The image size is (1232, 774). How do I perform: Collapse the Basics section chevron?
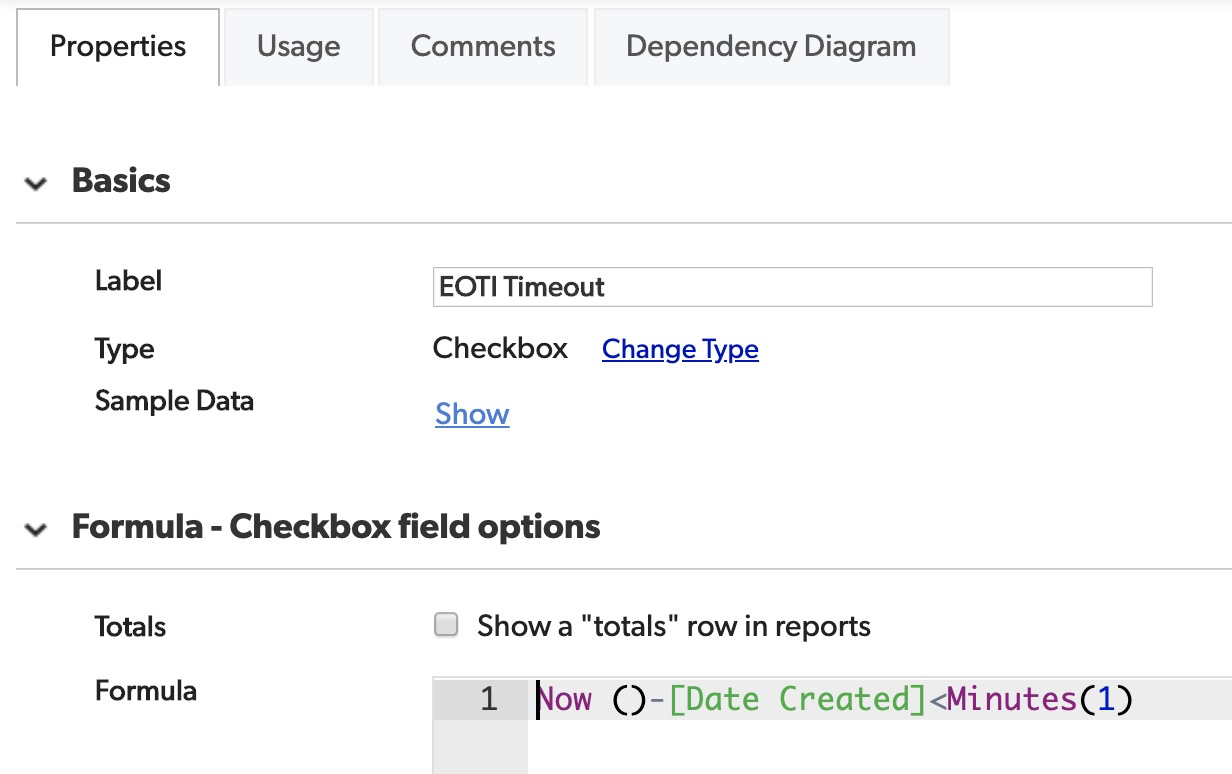tap(36, 183)
